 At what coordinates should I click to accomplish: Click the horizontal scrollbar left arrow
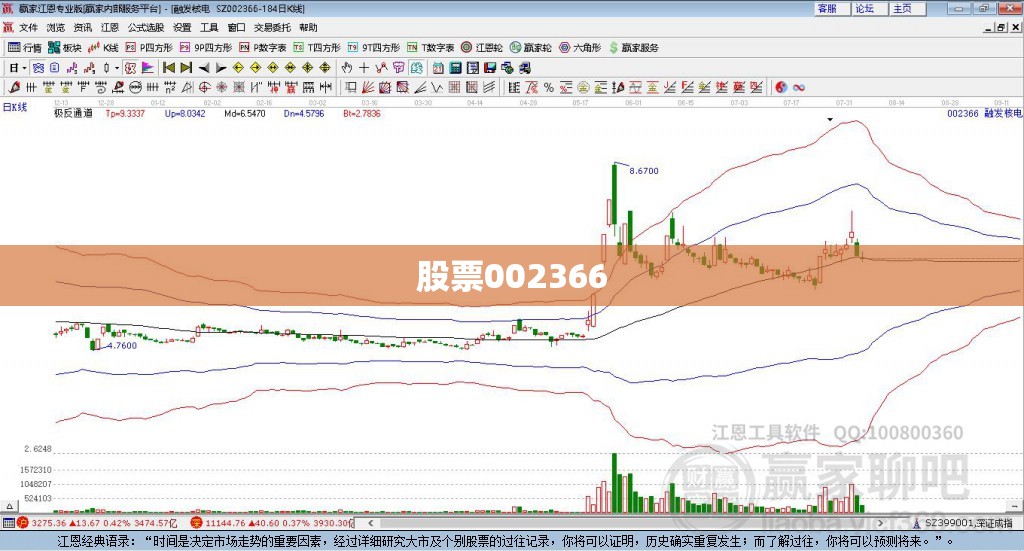(371, 523)
